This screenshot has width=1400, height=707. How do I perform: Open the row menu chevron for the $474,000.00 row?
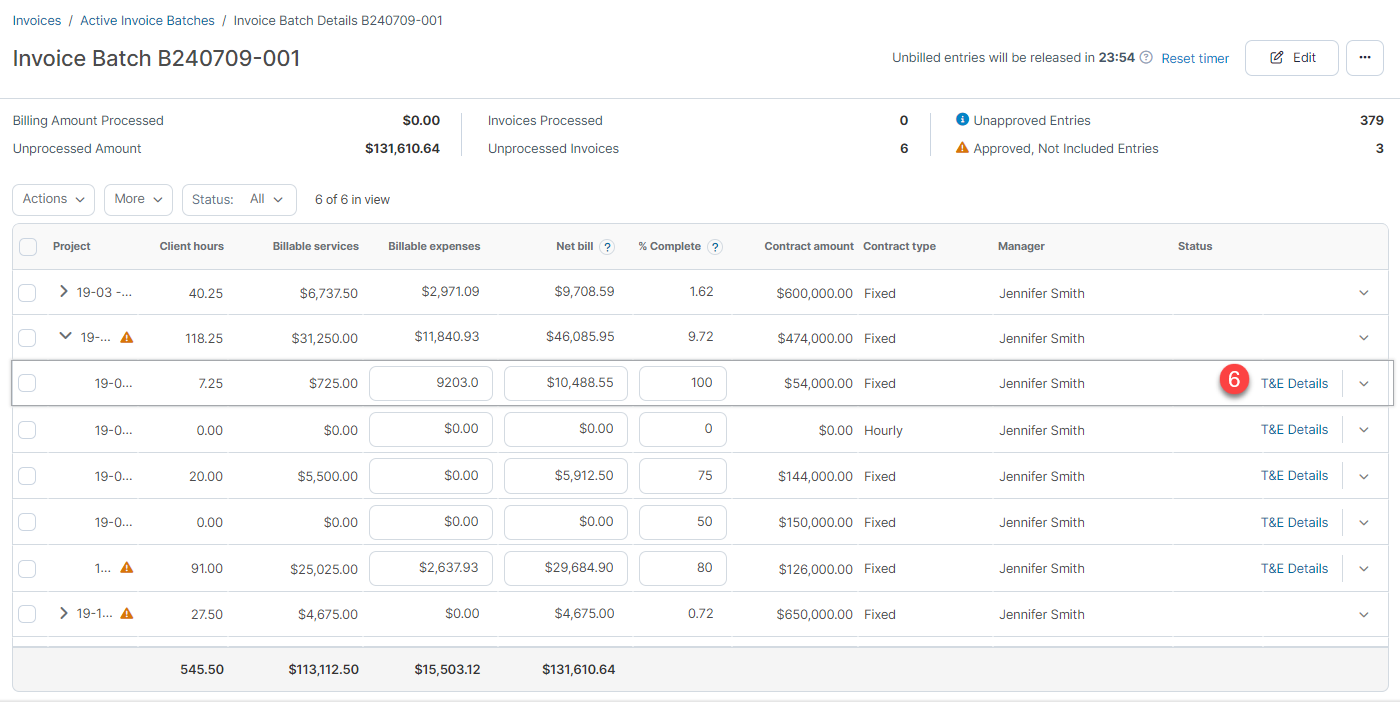pos(1364,338)
